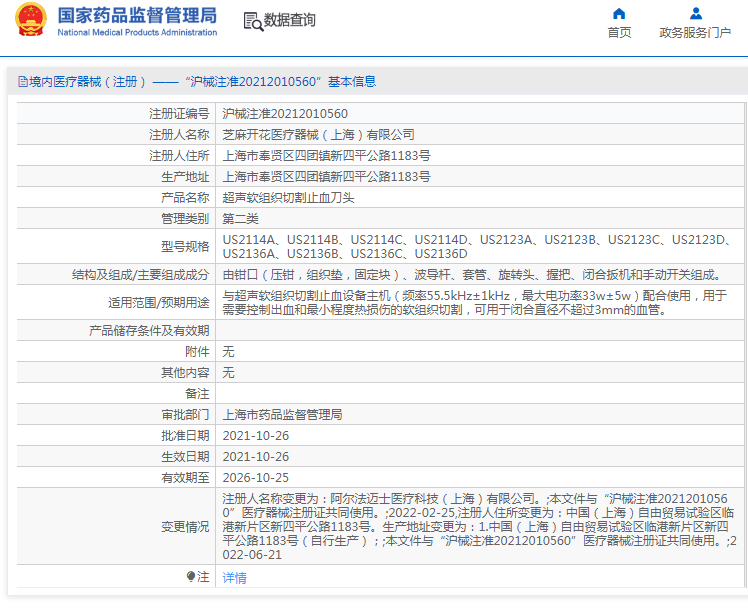Select 芝麻开花医疗器械（上海）有限公司 text
The width and height of the screenshot is (748, 608).
tap(318, 134)
